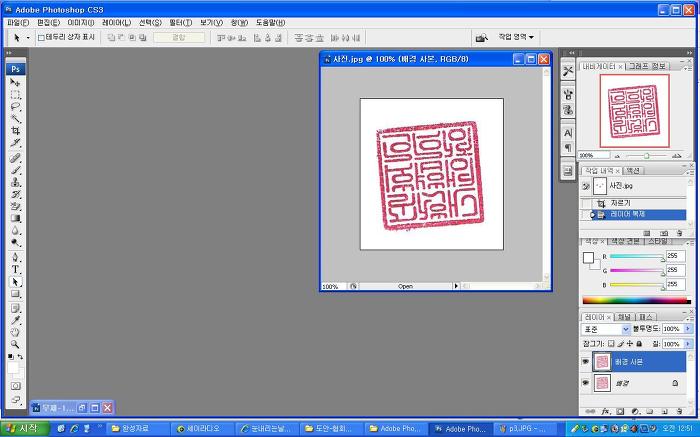Open the Navigator panel options menu
This screenshot has width=700, height=437.
(x=689, y=68)
